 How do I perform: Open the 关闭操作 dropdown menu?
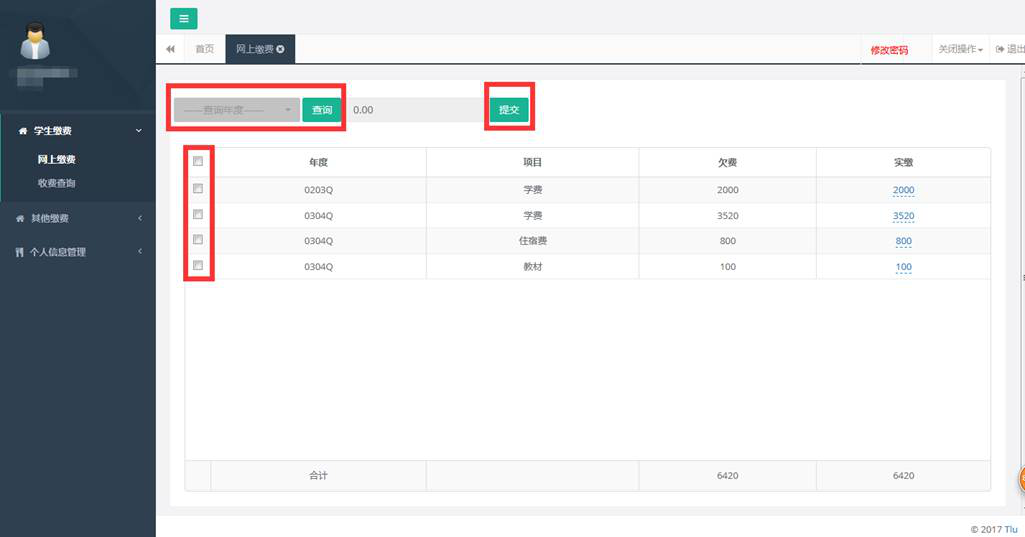960,49
